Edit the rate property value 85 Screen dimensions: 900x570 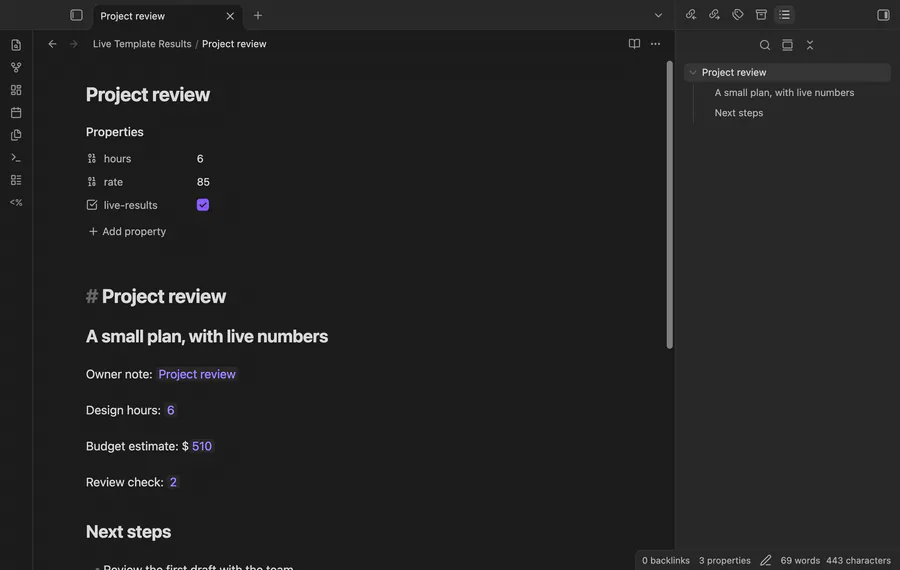coord(203,182)
